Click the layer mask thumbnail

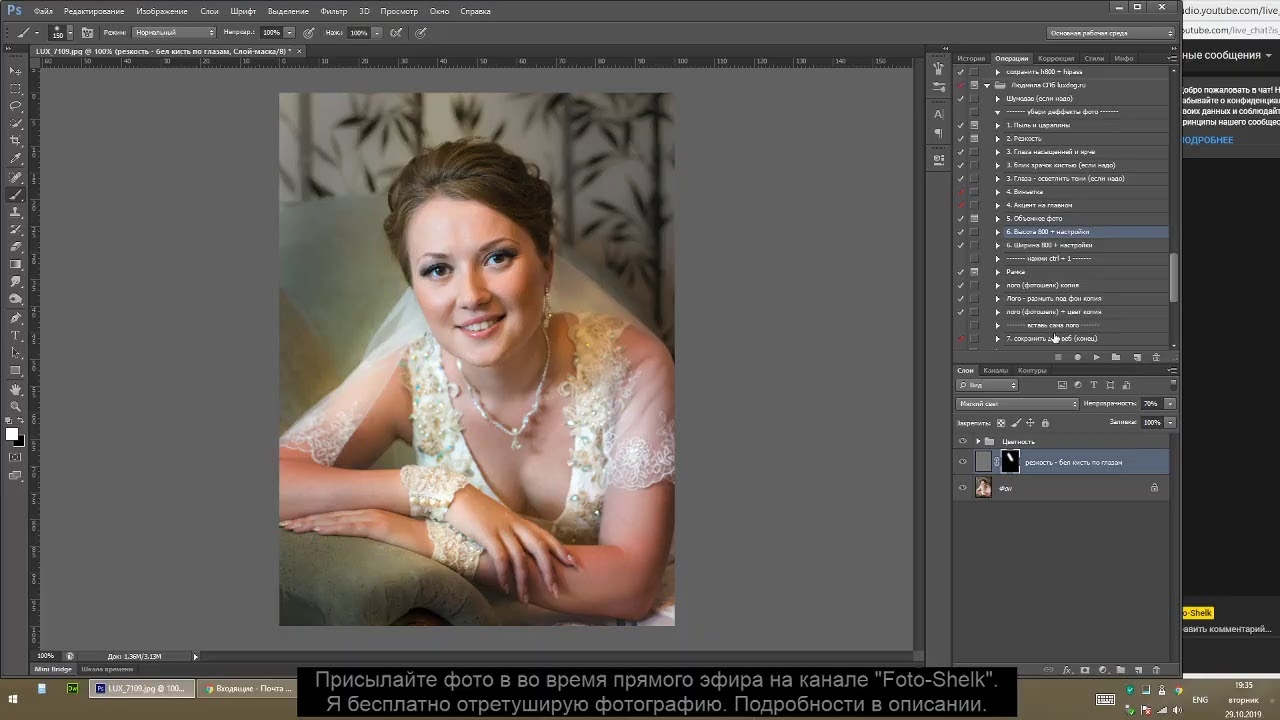tap(1010, 461)
